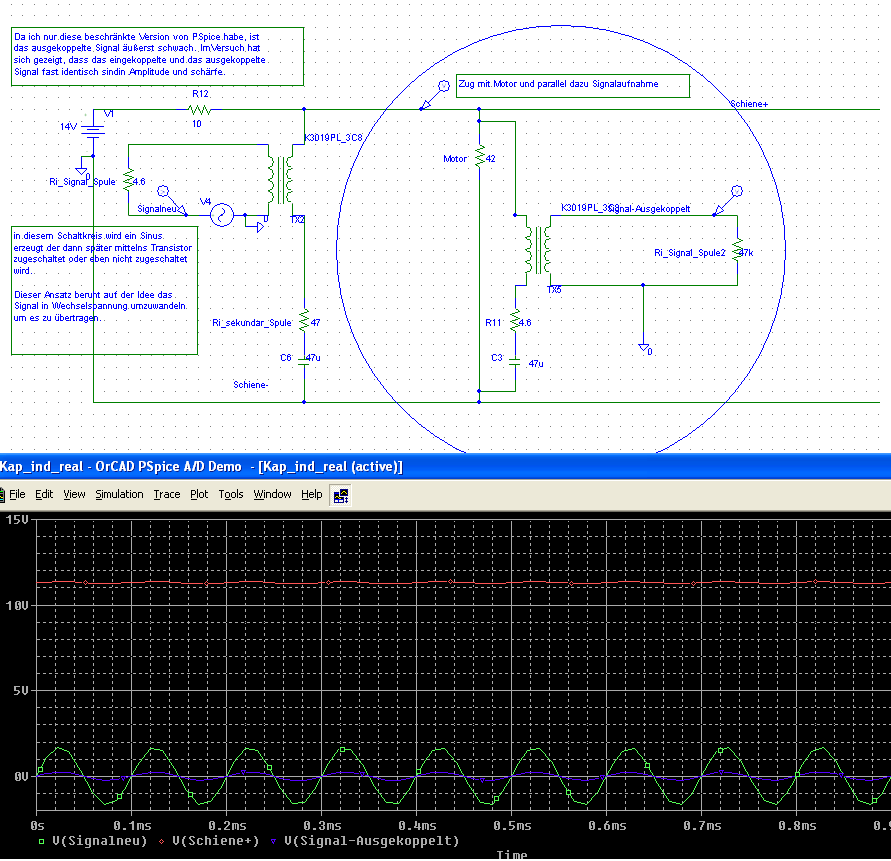Open the Help menu
The width and height of the screenshot is (891, 861).
(x=311, y=494)
